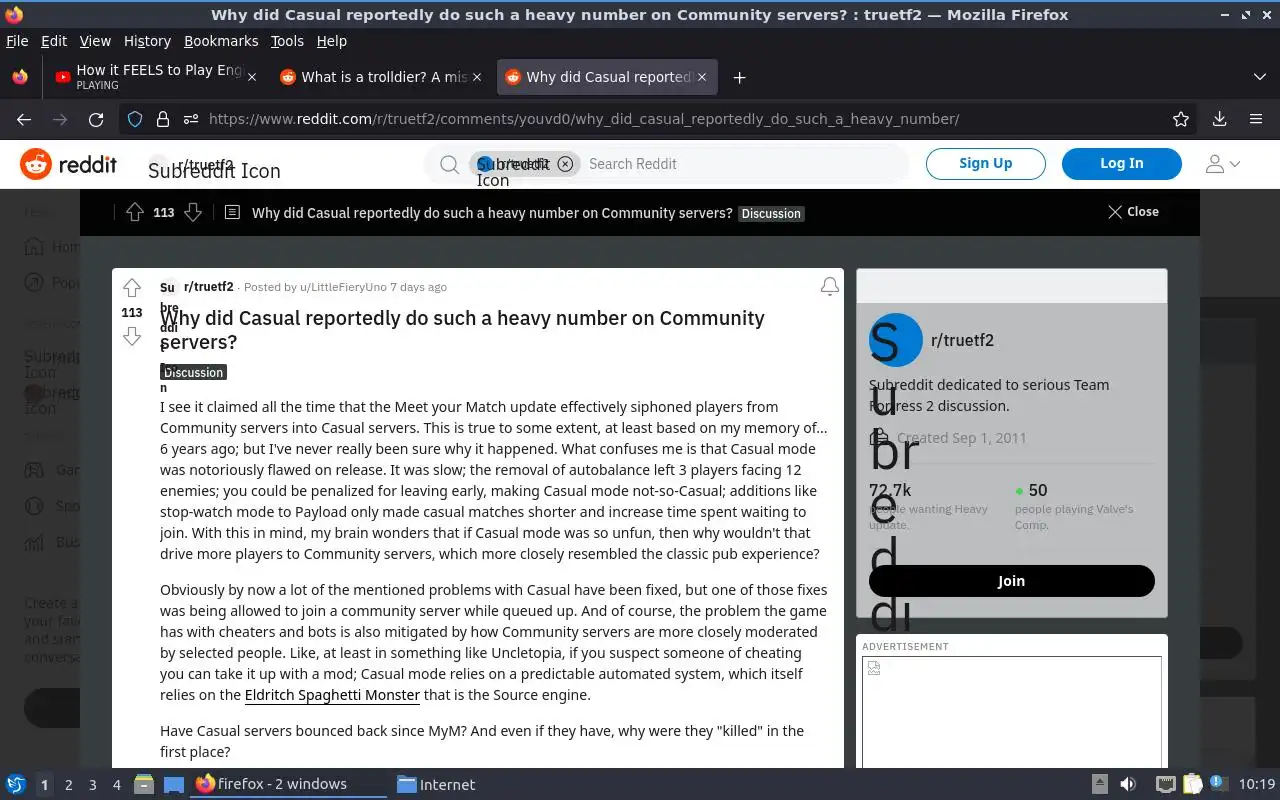
Task: Open the user account dropdown menu
Action: (x=1222, y=164)
